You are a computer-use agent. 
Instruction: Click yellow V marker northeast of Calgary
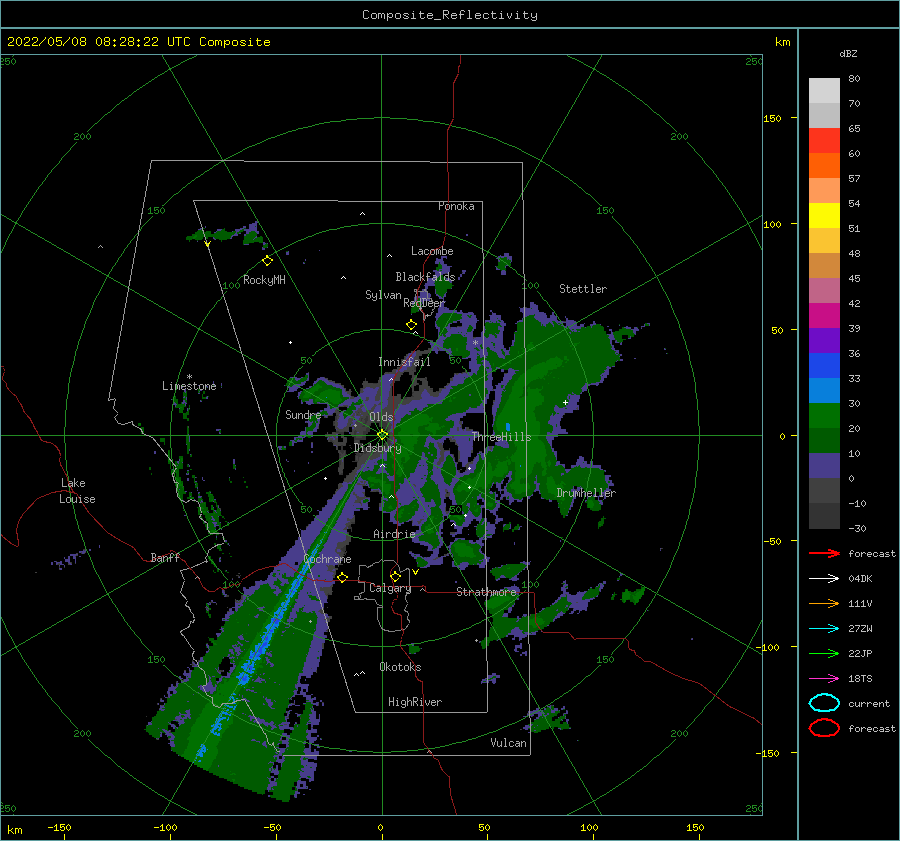tap(416, 572)
